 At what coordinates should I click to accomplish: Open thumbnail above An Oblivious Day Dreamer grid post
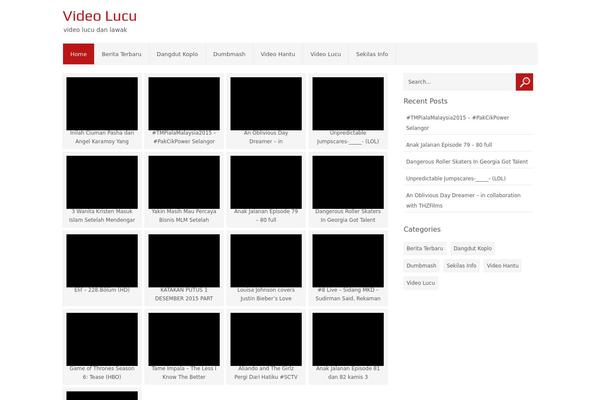[266, 103]
